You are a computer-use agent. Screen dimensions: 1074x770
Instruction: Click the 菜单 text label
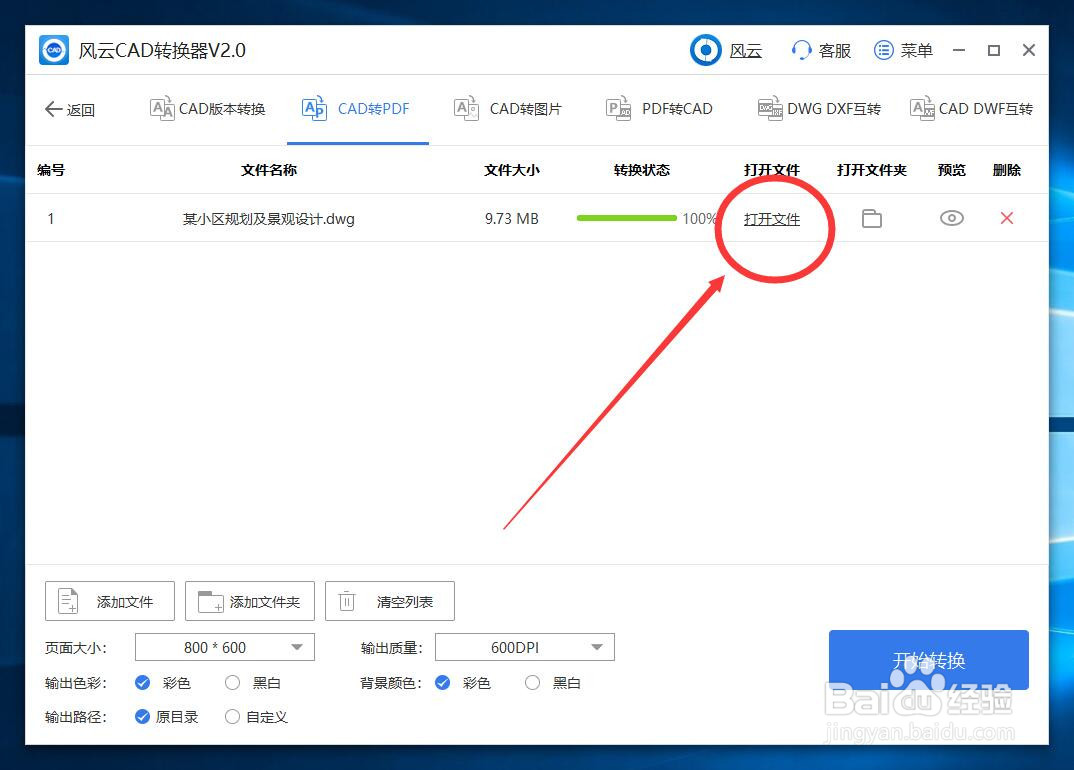tap(916, 51)
